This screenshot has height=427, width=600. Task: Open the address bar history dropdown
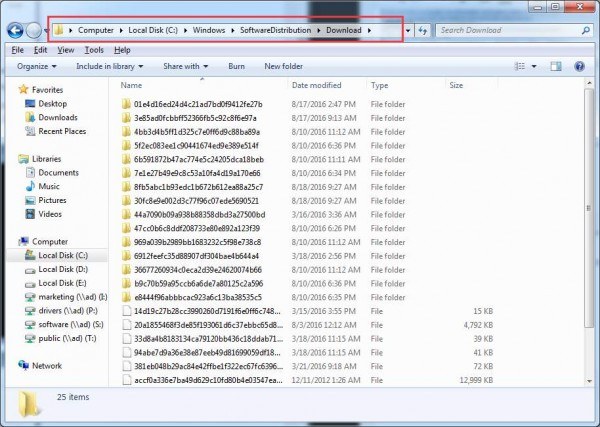[x=408, y=30]
